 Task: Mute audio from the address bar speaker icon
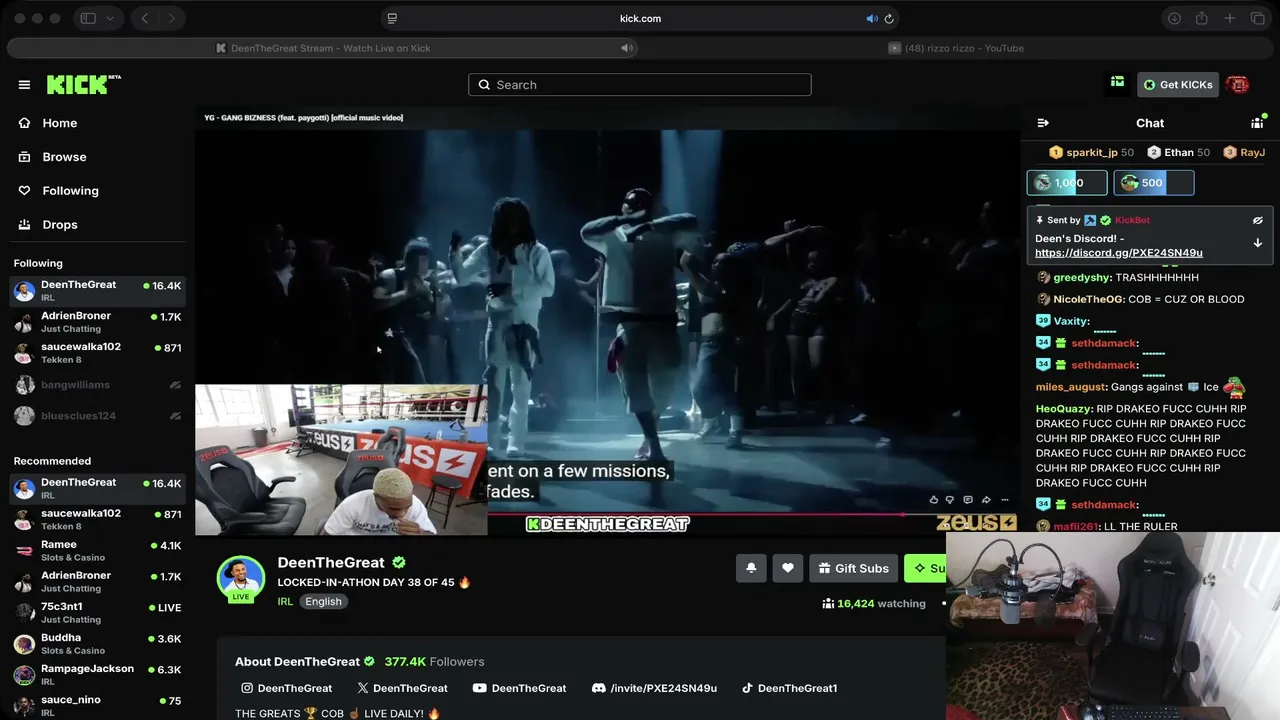[x=871, y=18]
